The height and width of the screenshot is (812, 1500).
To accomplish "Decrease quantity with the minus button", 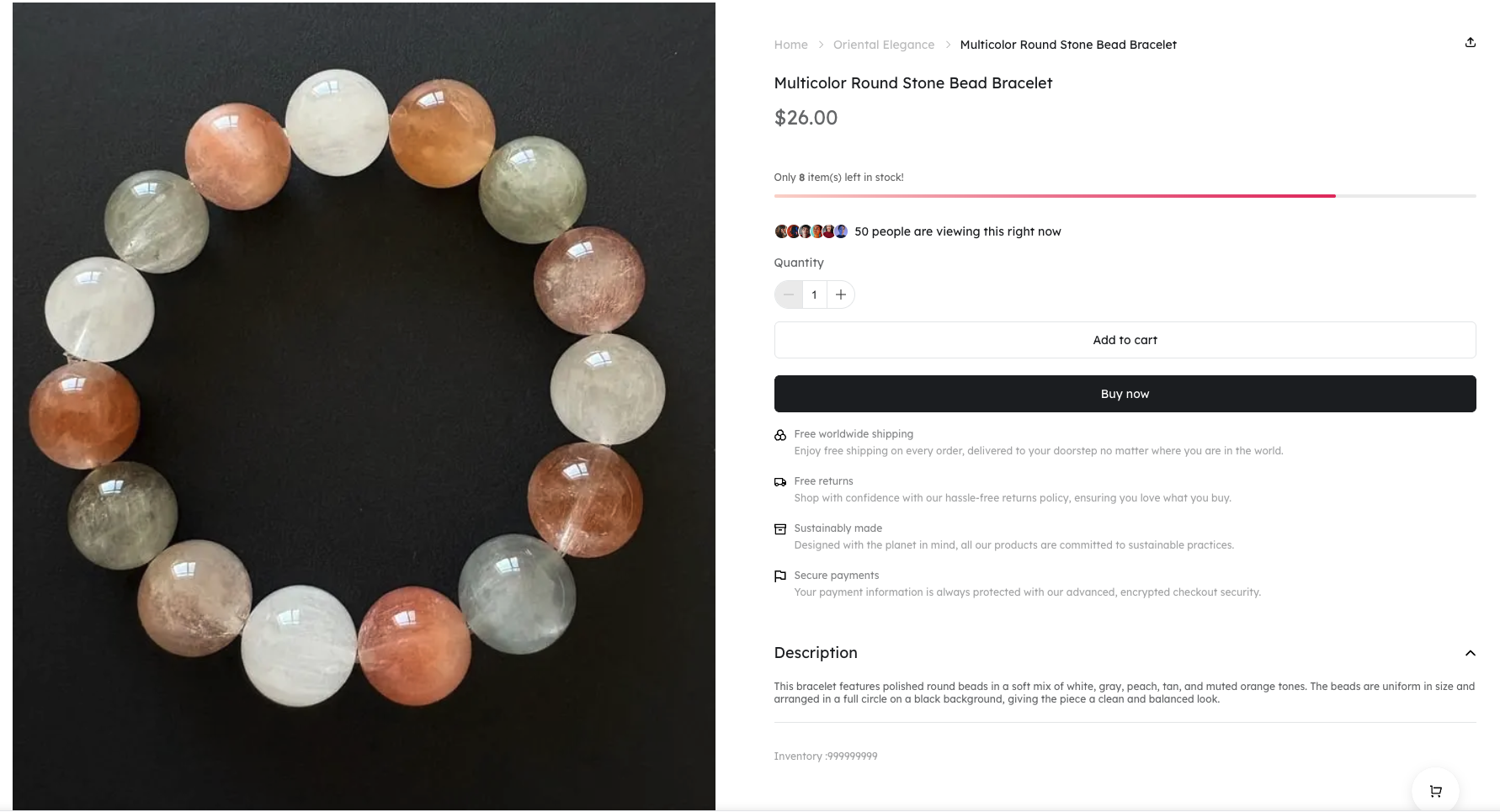I will pos(789,295).
